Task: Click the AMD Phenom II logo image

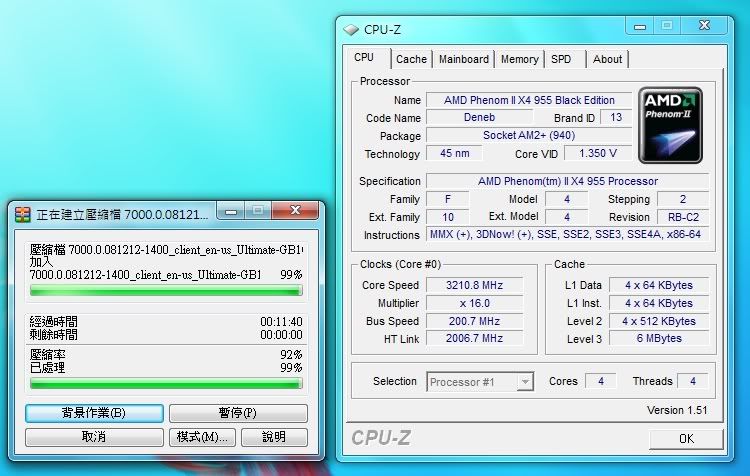Action: [x=670, y=125]
